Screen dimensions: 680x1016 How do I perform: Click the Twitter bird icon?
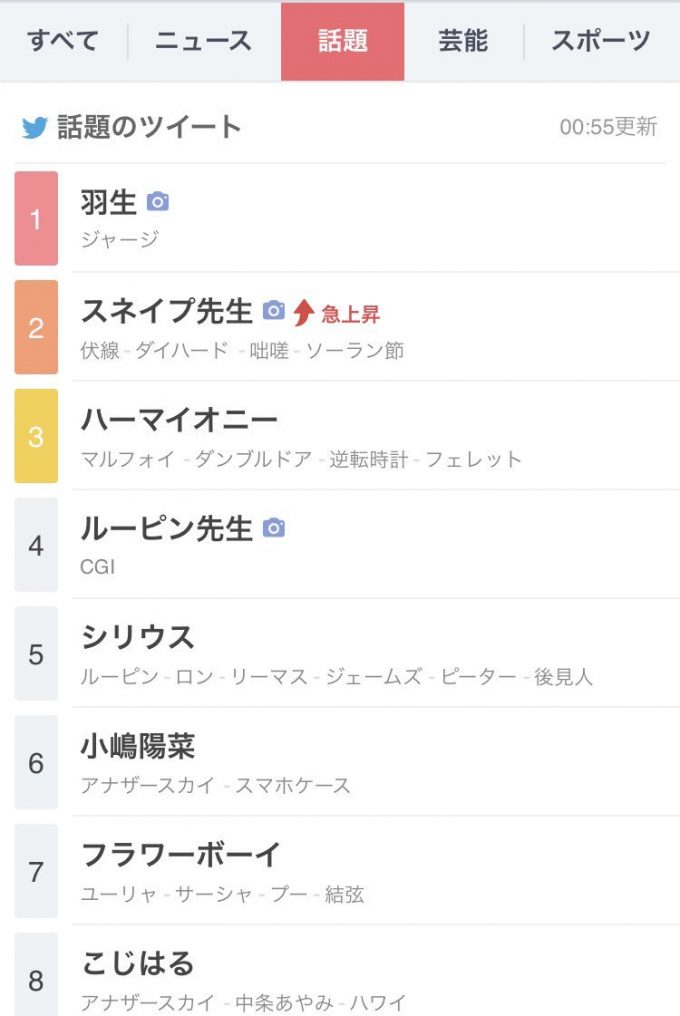35,128
